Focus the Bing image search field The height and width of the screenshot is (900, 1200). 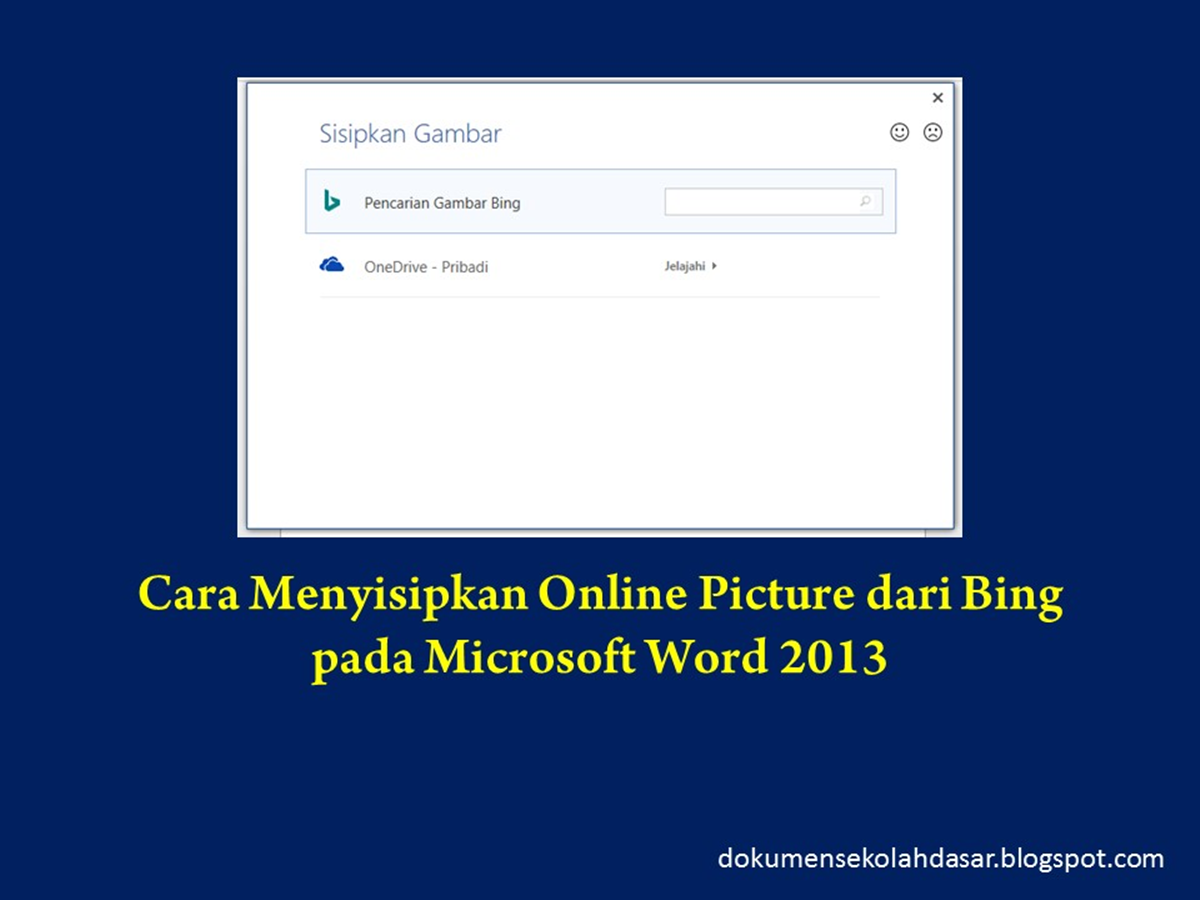[x=774, y=201]
